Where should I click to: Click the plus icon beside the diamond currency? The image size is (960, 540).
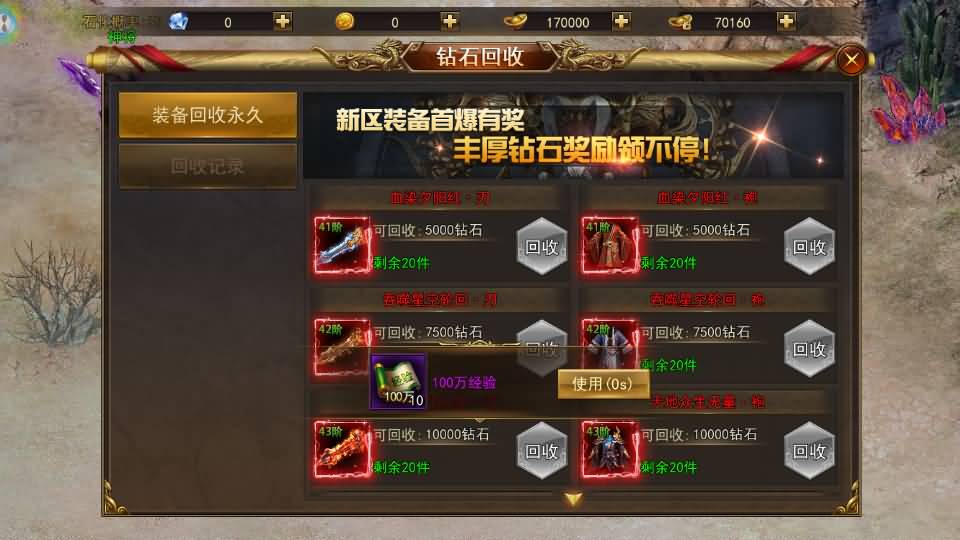click(282, 22)
